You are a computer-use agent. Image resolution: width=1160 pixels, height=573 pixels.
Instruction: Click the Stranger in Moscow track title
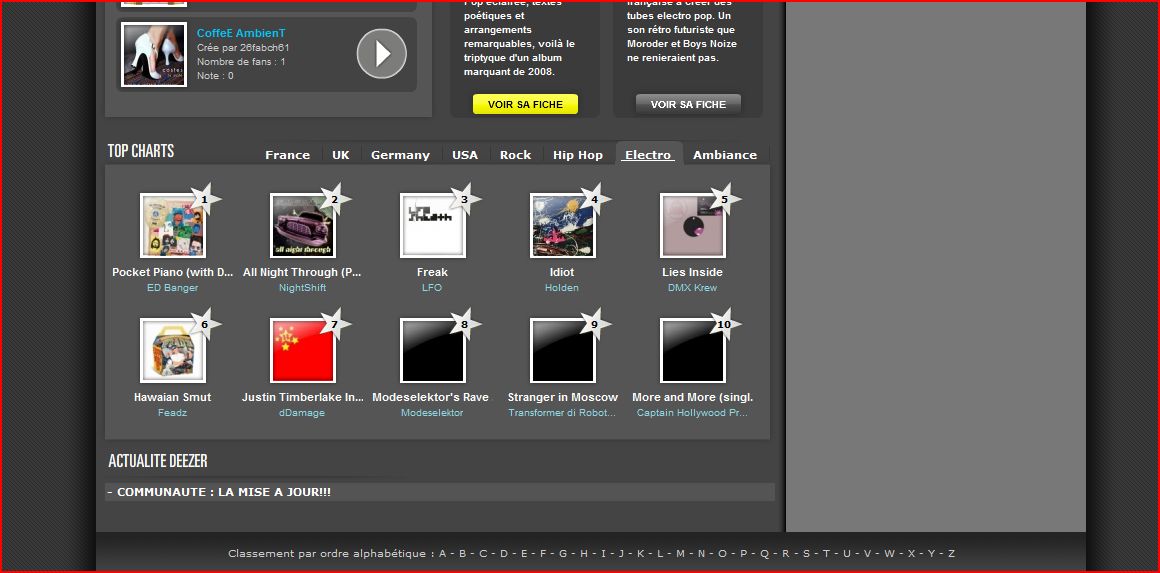(x=563, y=397)
